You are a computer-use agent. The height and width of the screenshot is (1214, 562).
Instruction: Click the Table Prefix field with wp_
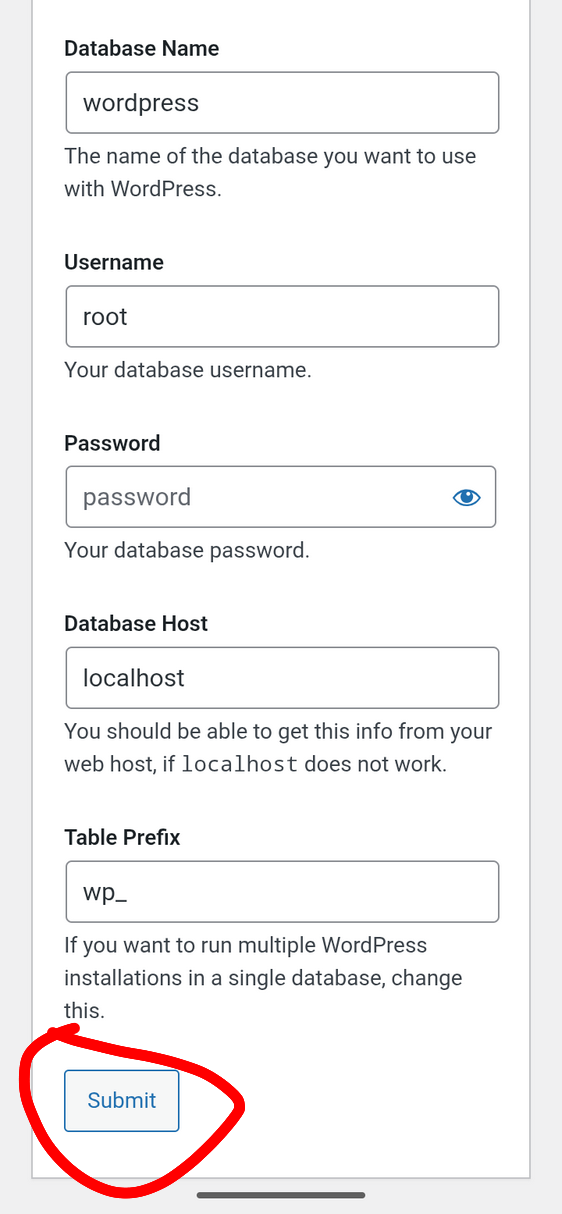pyautogui.click(x=282, y=891)
